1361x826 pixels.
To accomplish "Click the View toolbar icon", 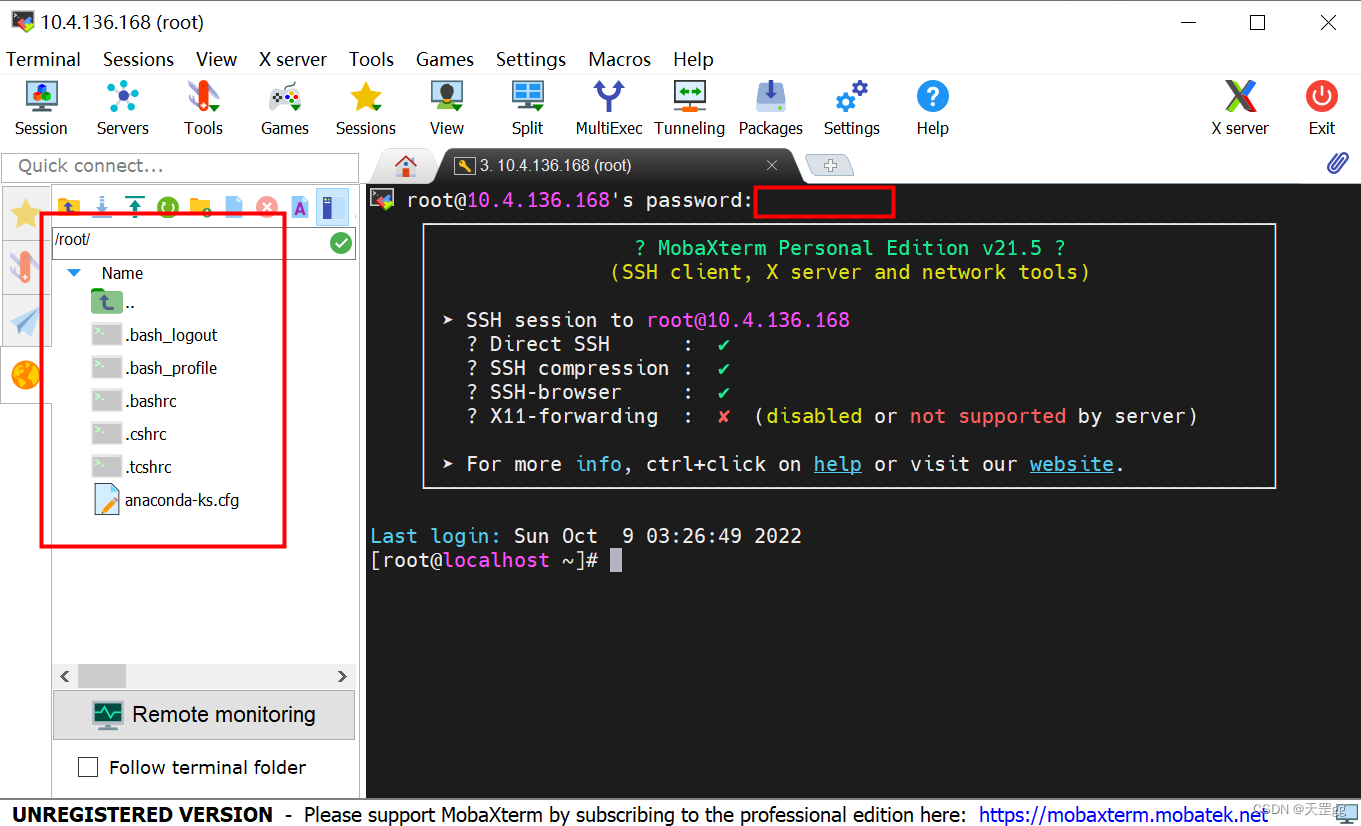I will pyautogui.click(x=447, y=108).
